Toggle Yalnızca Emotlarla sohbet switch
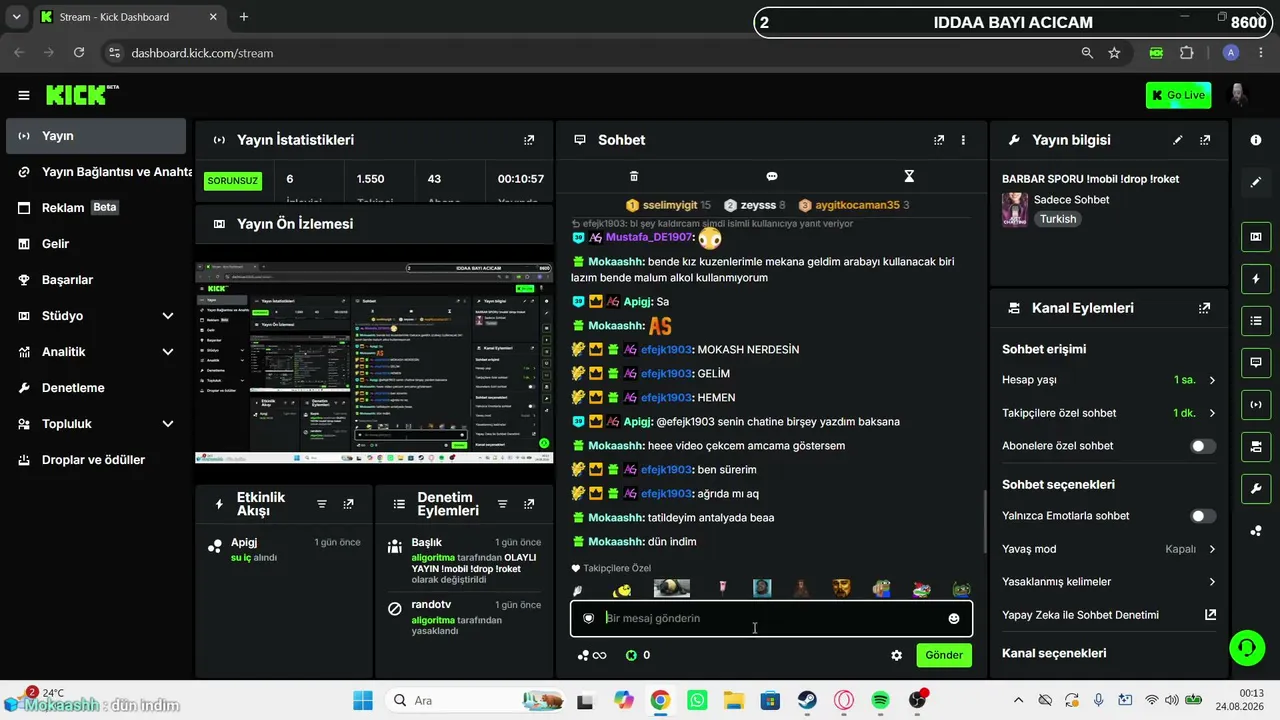Viewport: 1280px width, 720px height. (x=1203, y=516)
